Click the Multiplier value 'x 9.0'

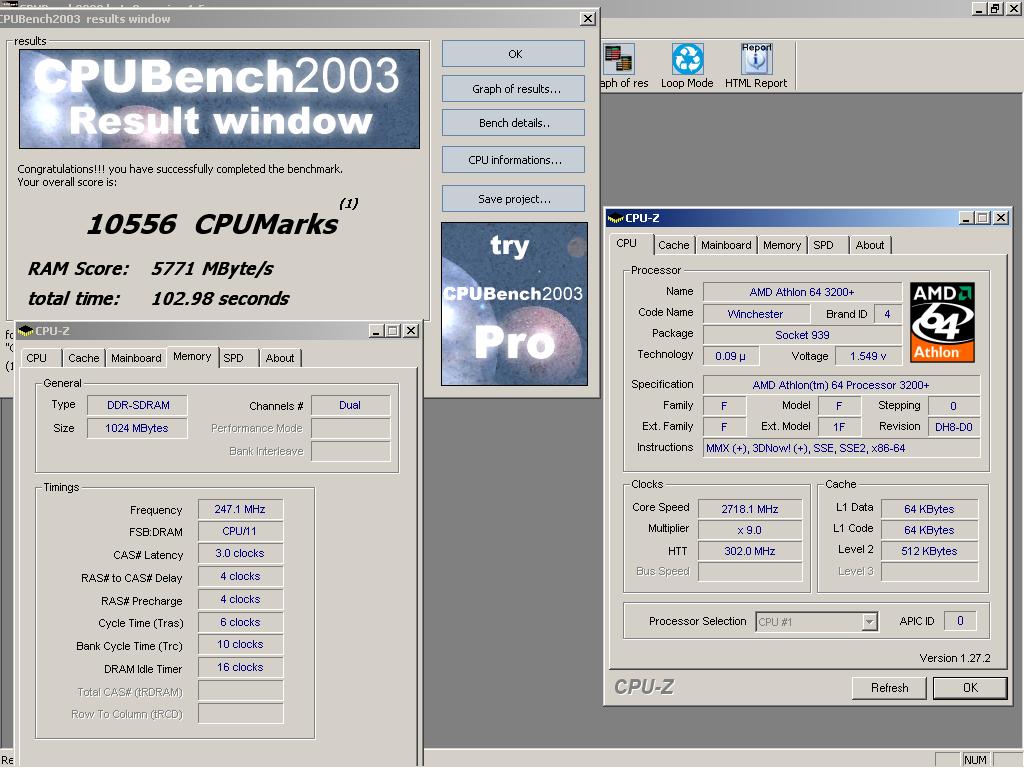tap(750, 530)
